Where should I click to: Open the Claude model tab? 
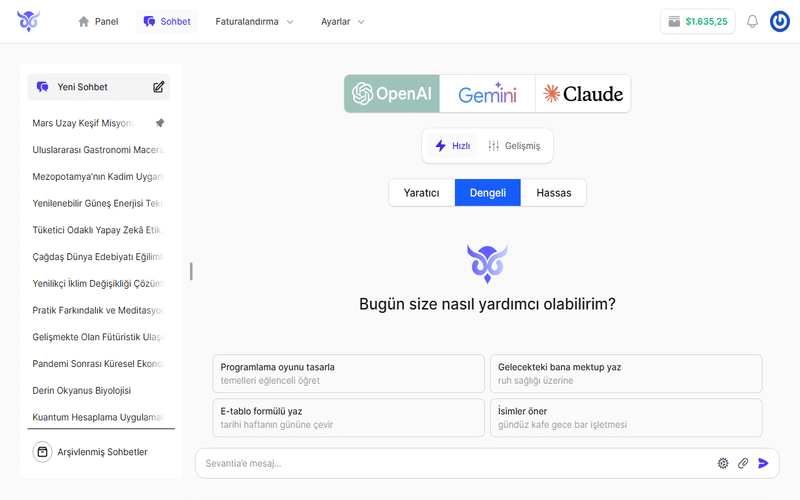pos(583,94)
